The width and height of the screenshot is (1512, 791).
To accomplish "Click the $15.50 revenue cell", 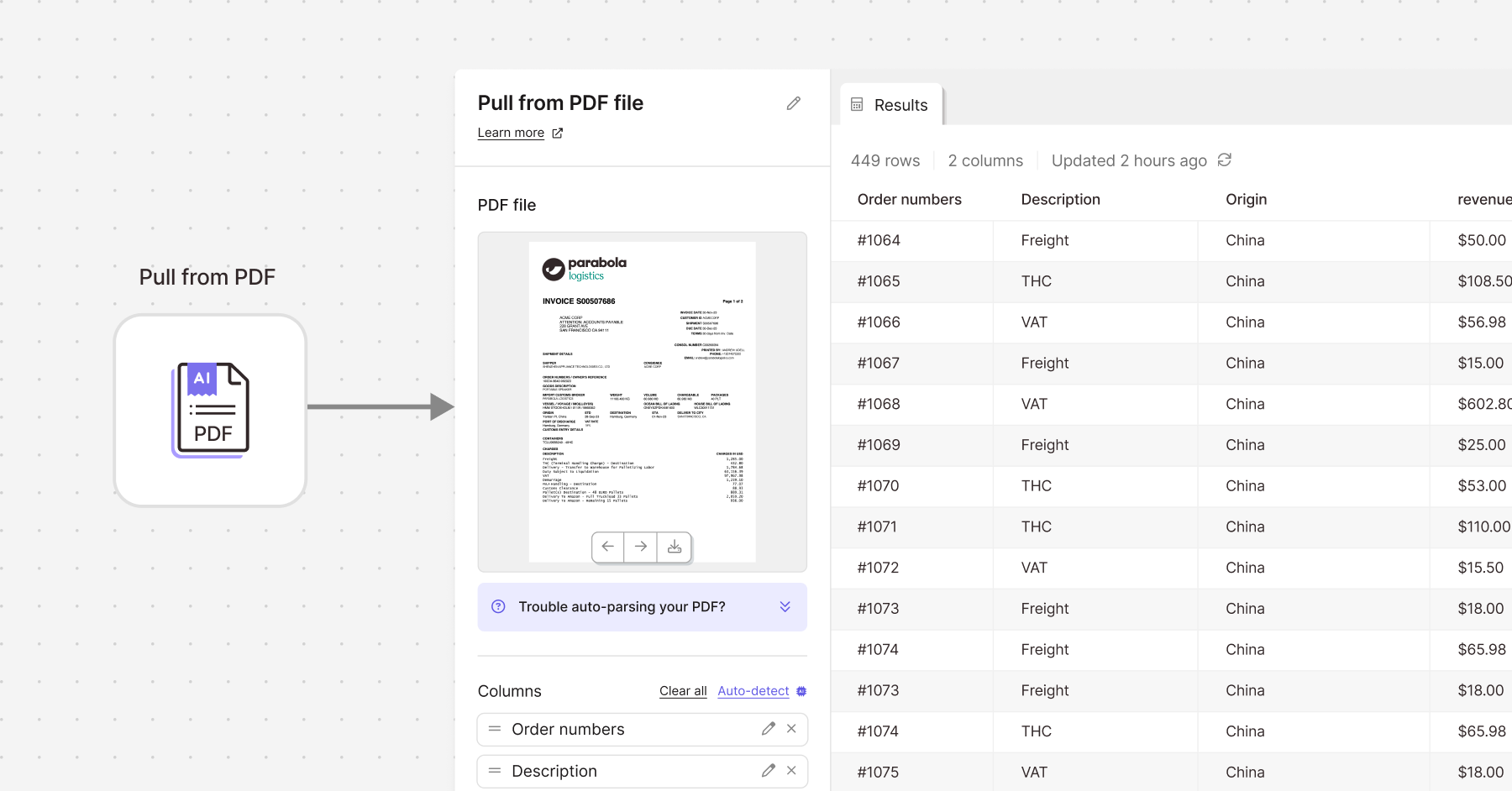I will [x=1471, y=568].
